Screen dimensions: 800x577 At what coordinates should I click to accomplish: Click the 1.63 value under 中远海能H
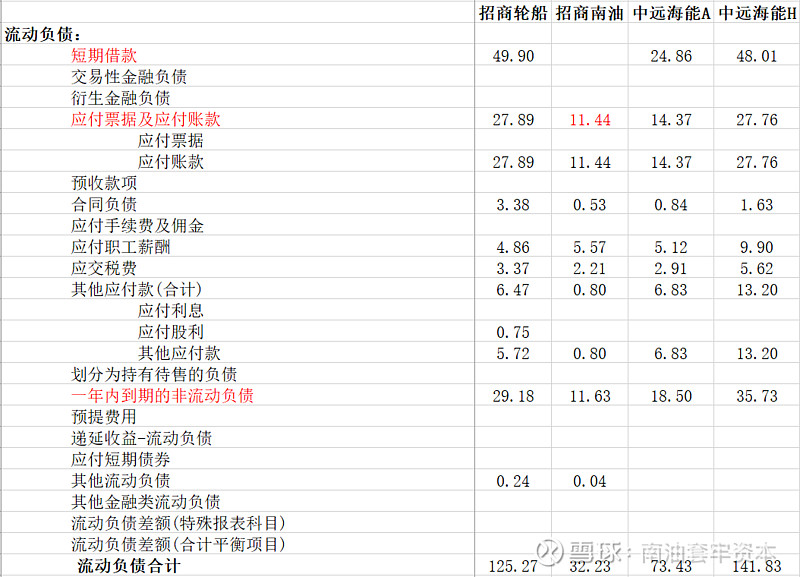coord(757,205)
